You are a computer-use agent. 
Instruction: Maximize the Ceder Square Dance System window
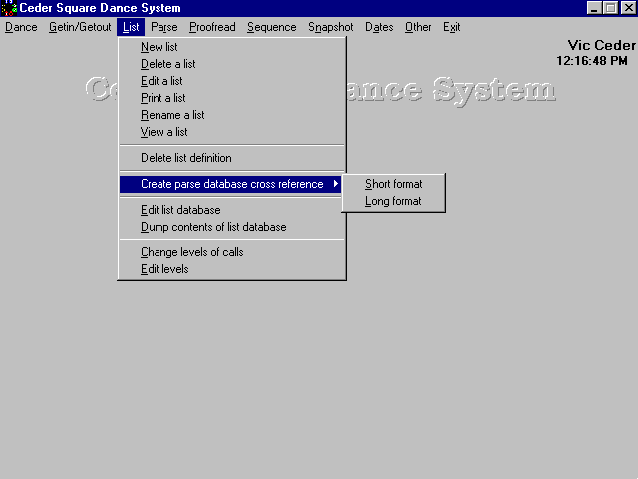[610, 8]
